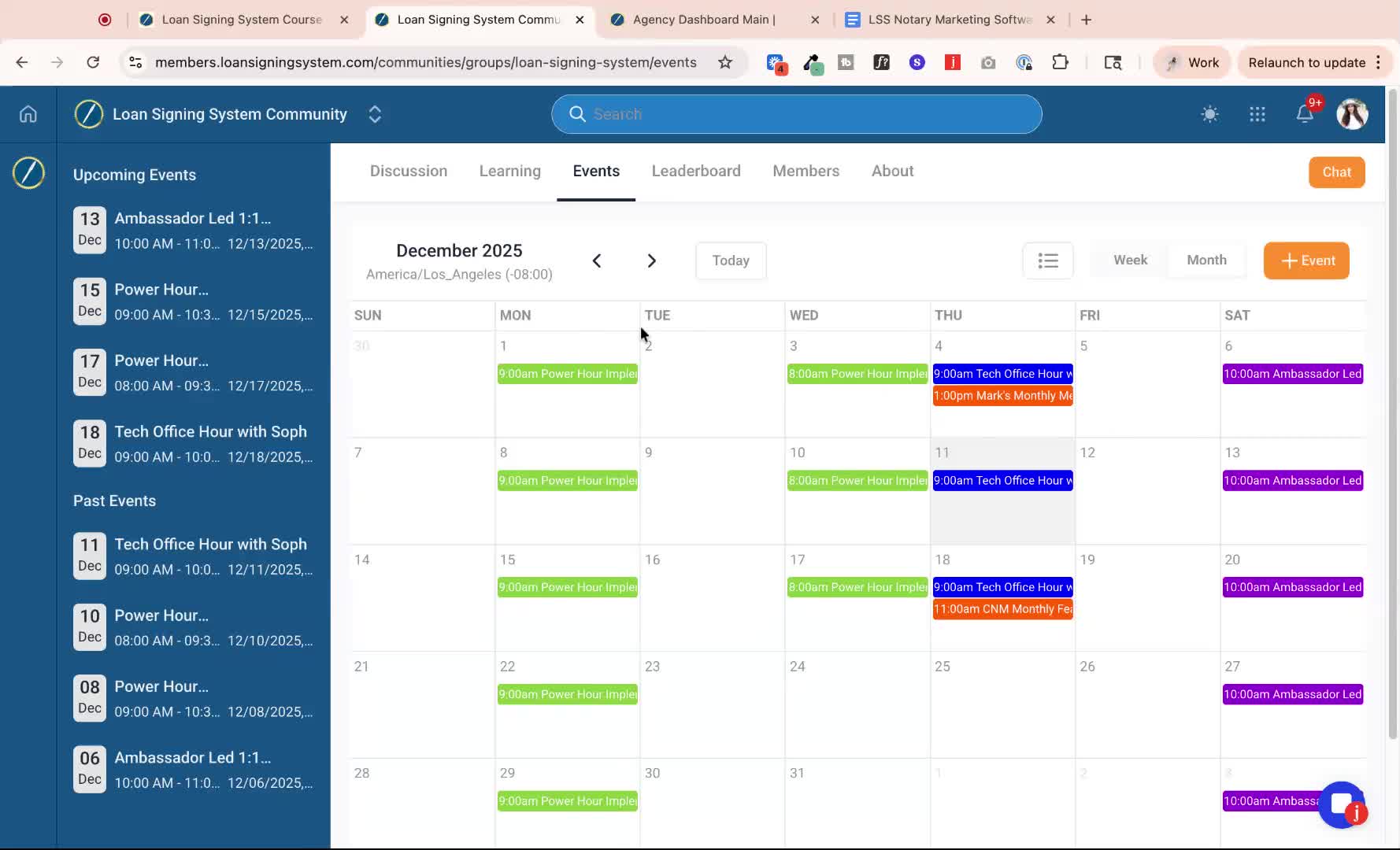Image resolution: width=1400 pixels, height=850 pixels.
Task: Open notifications bell icon
Action: click(x=1305, y=114)
